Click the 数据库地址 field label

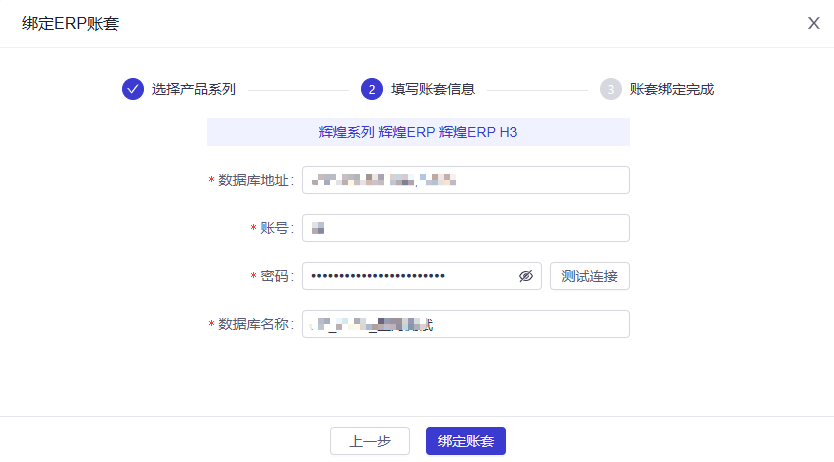pos(255,180)
